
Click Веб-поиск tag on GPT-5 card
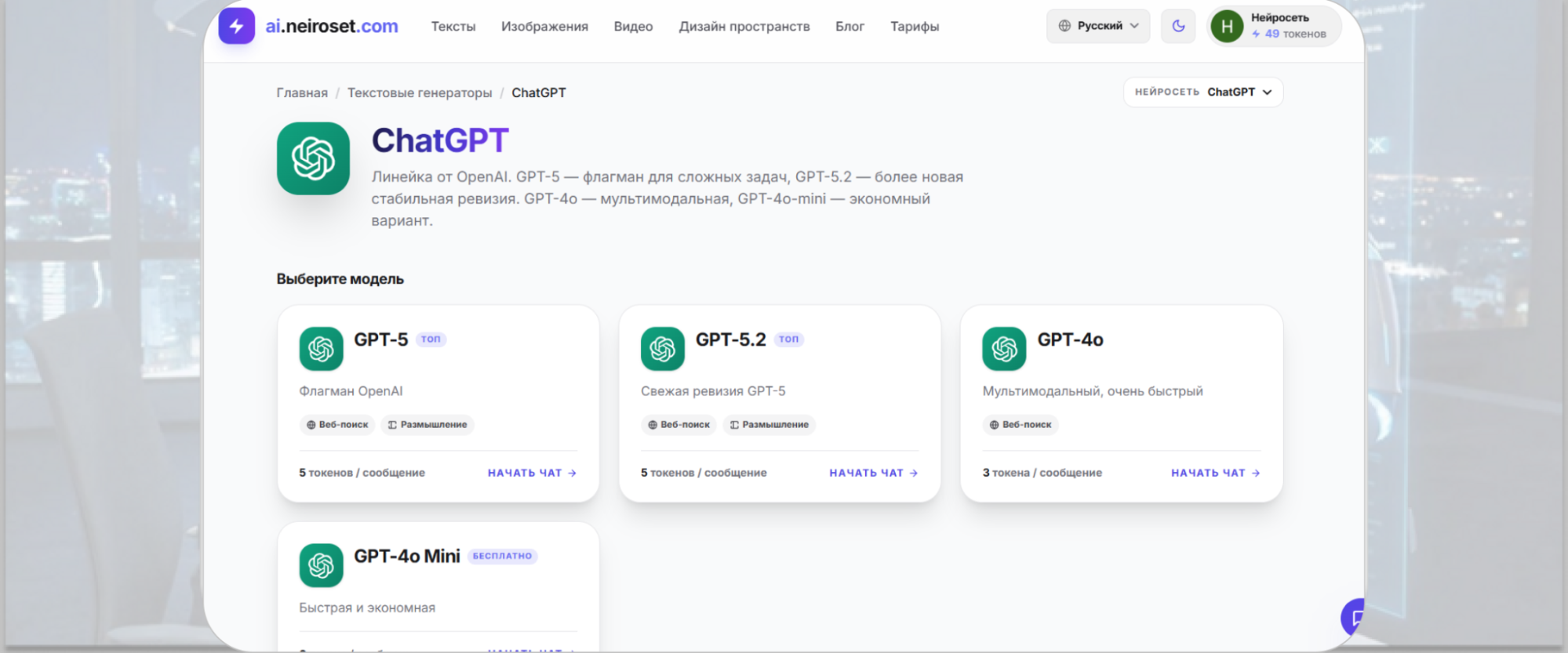[x=337, y=425]
